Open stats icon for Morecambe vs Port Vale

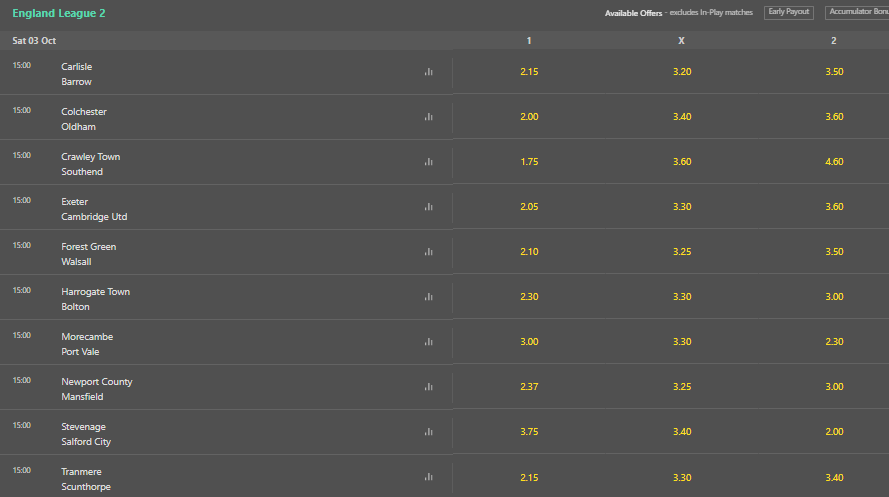click(x=429, y=342)
